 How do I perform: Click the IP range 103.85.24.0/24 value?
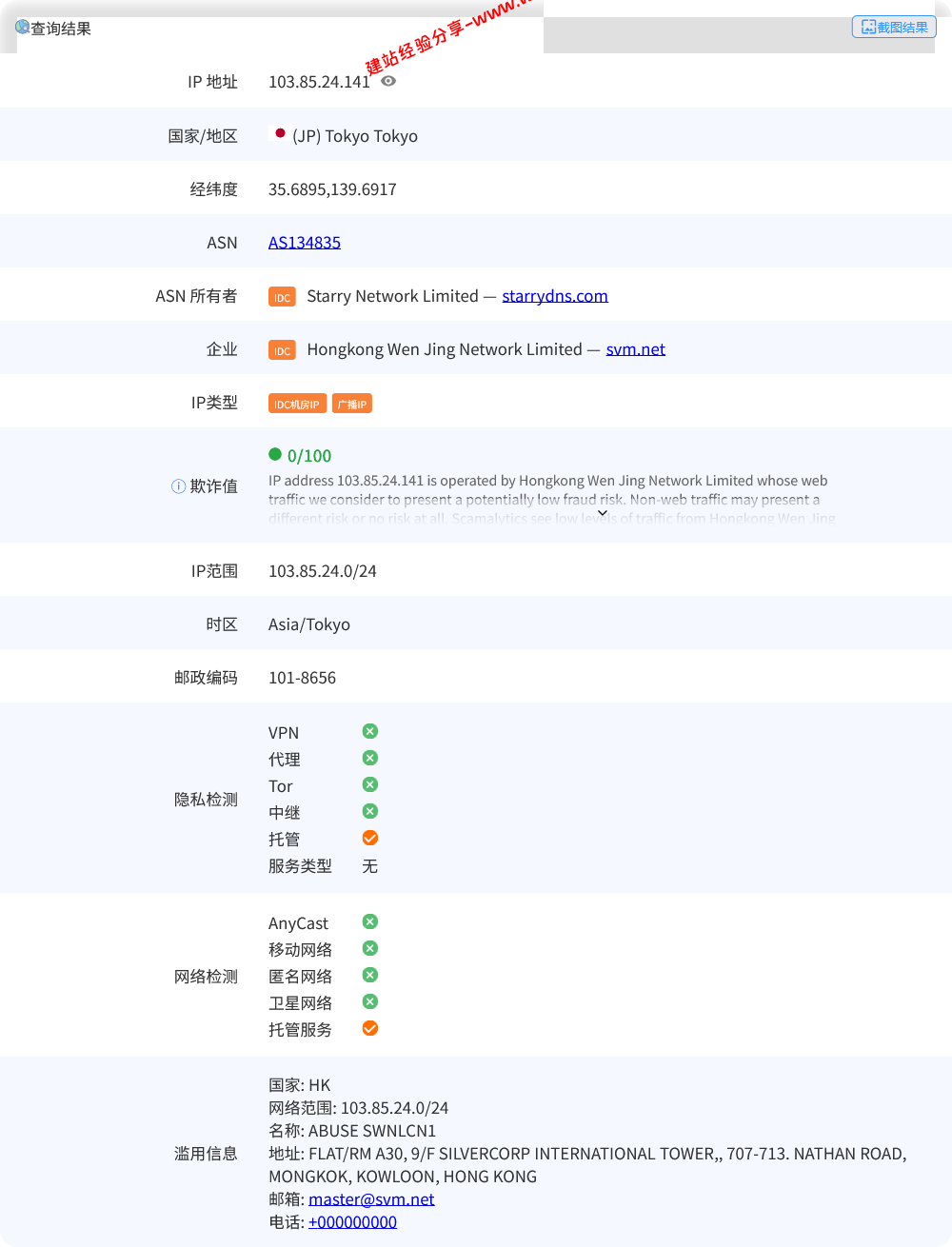click(323, 571)
